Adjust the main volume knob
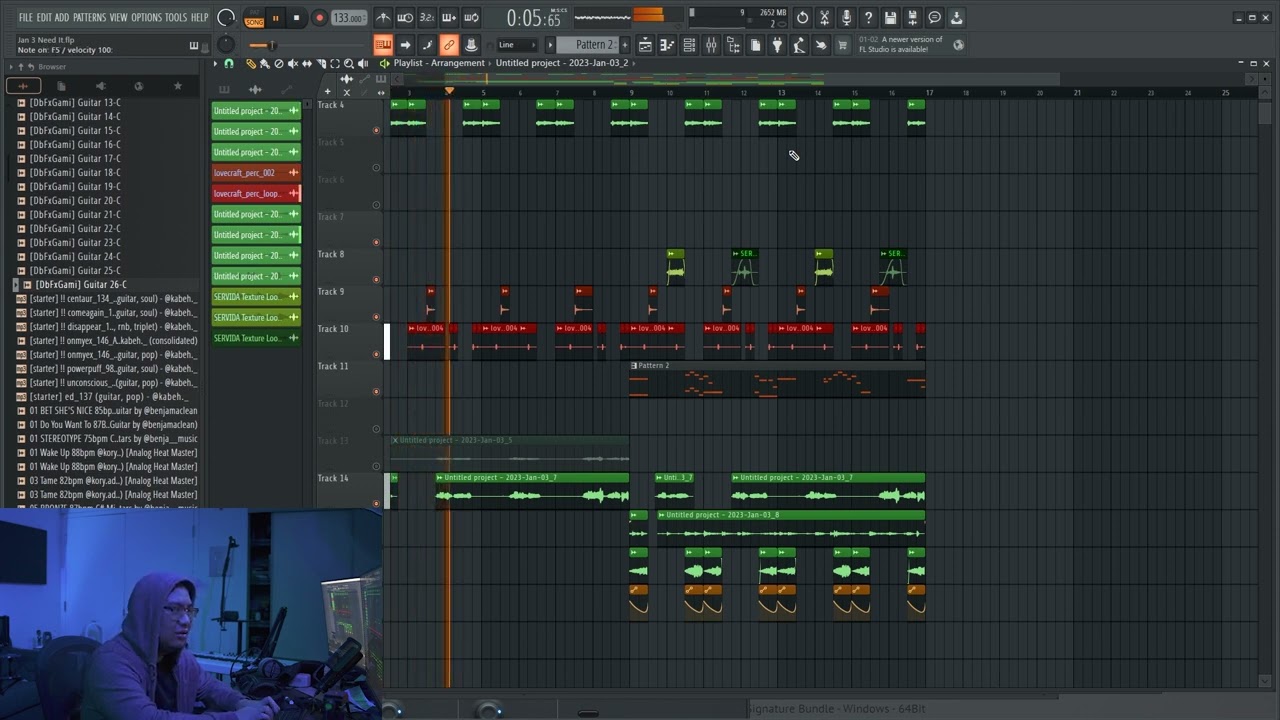The width and height of the screenshot is (1280, 720). [x=226, y=18]
